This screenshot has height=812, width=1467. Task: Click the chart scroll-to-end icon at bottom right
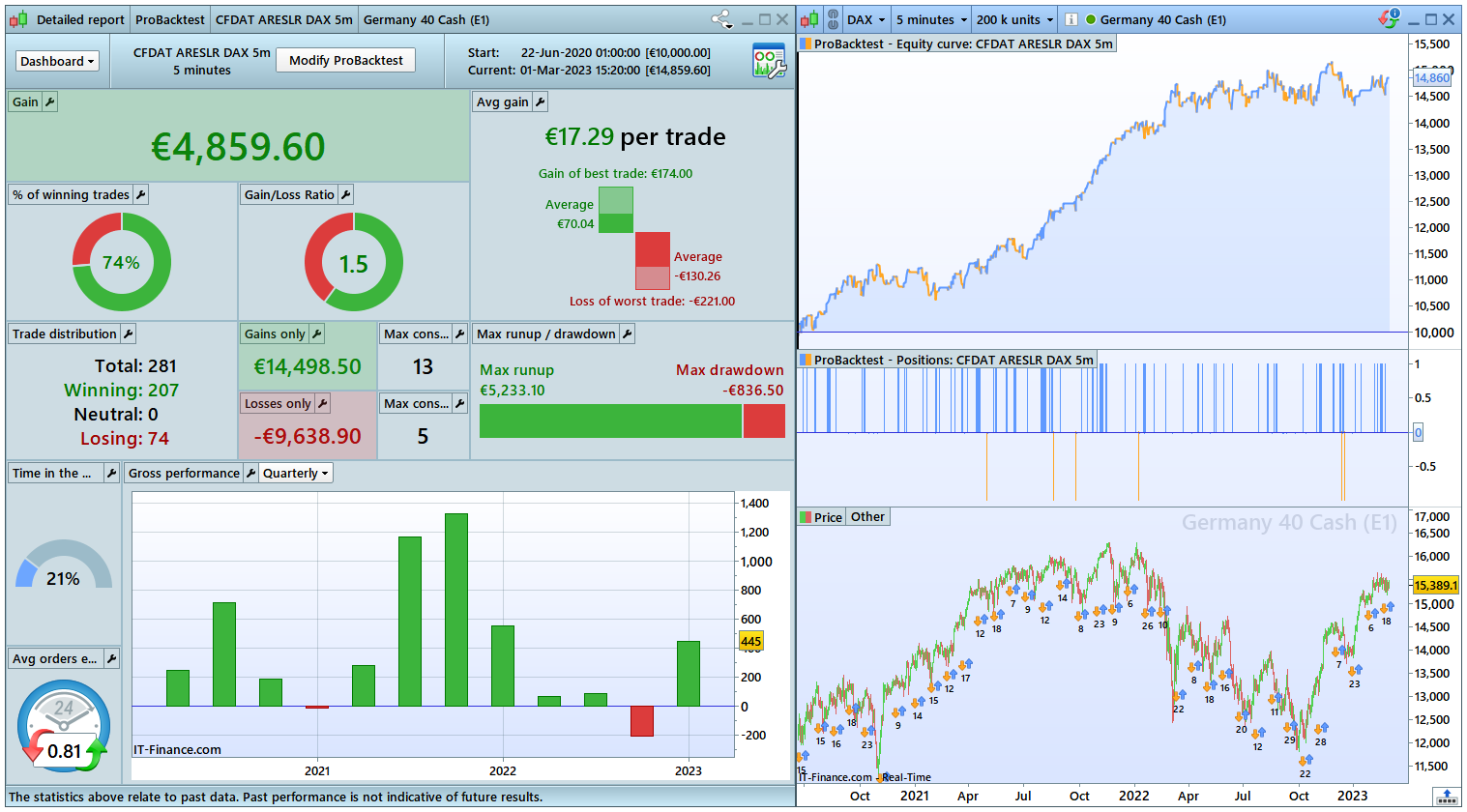coord(1447,797)
